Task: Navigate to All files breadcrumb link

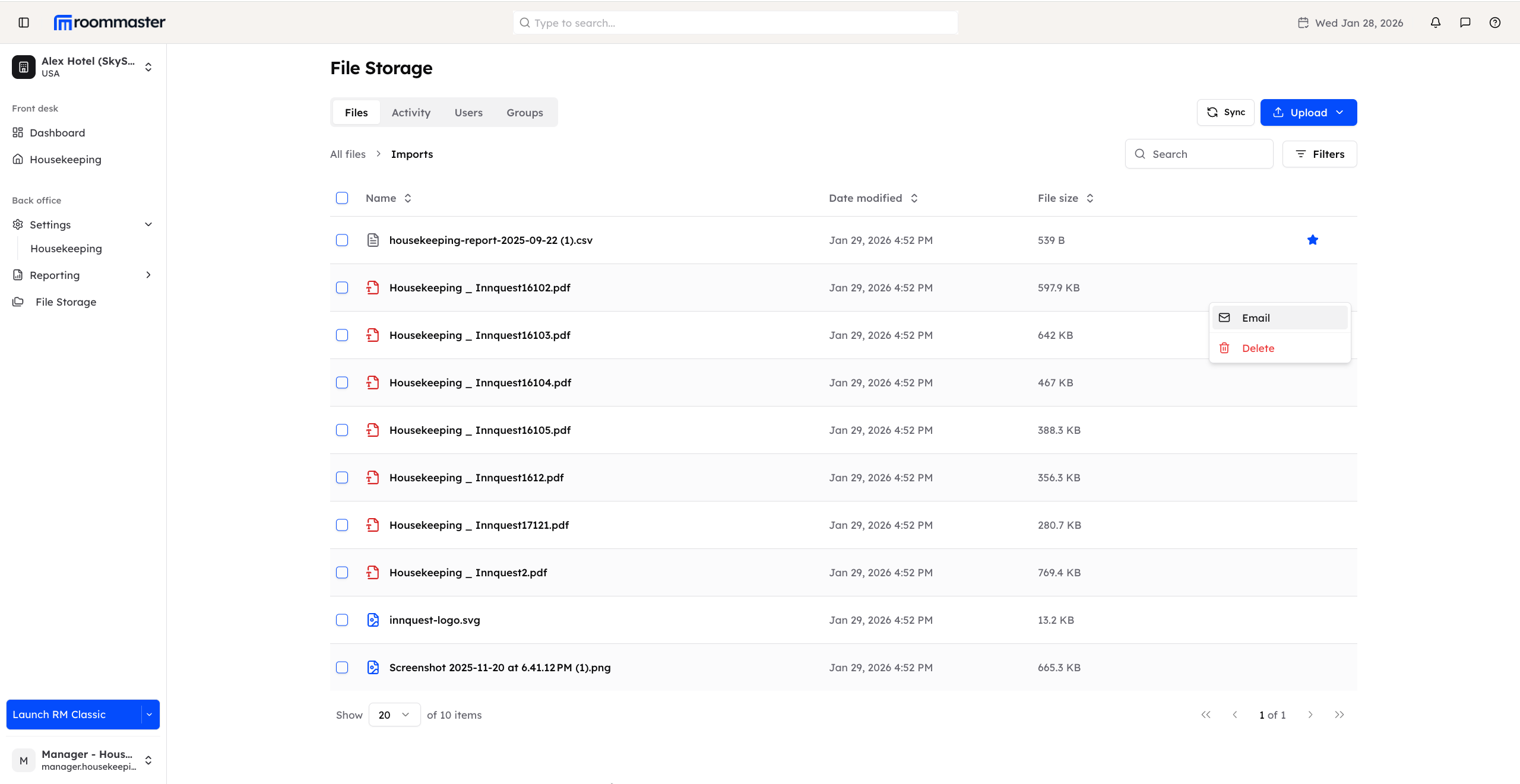Action: (x=348, y=154)
